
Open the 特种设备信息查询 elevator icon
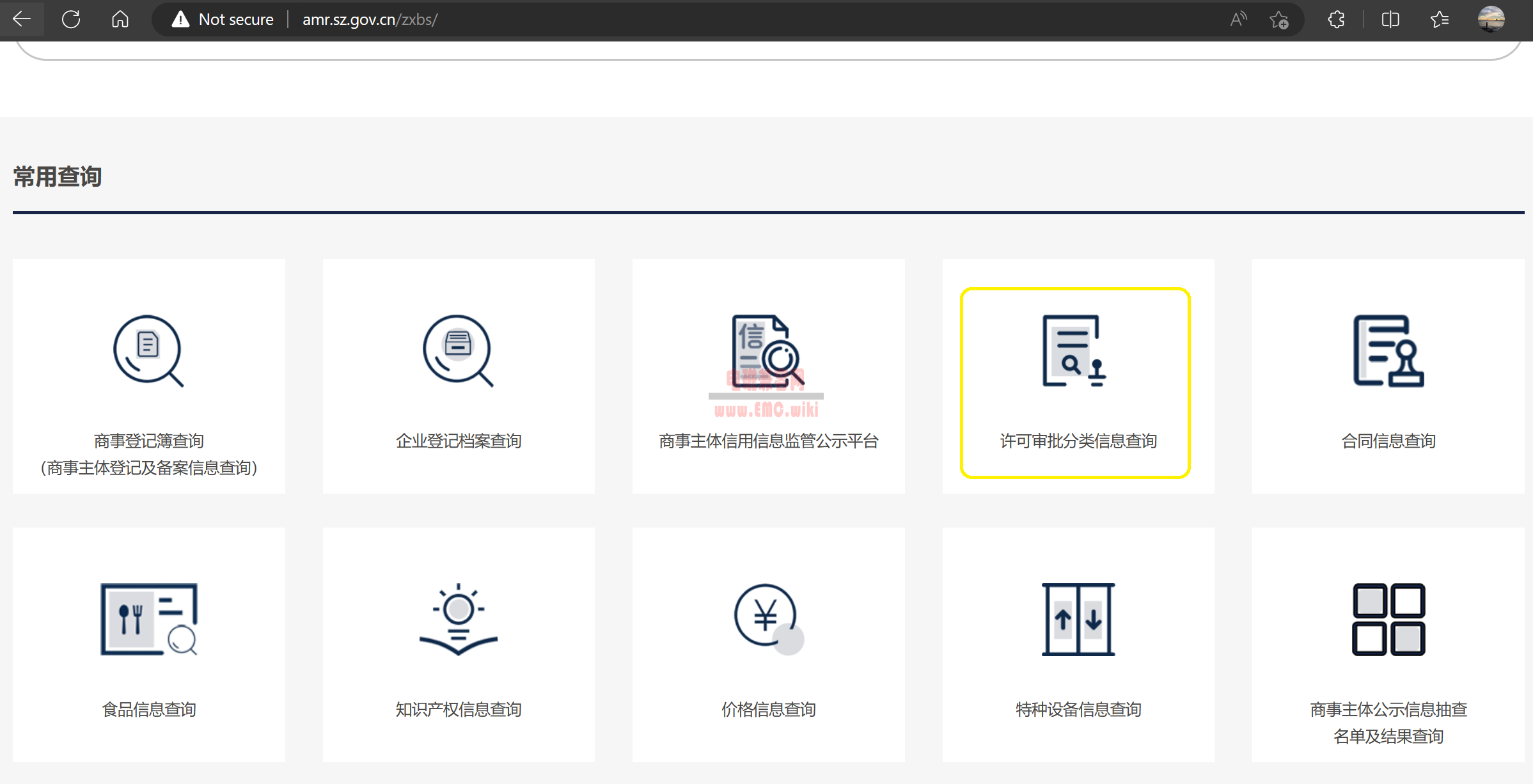[x=1078, y=619]
